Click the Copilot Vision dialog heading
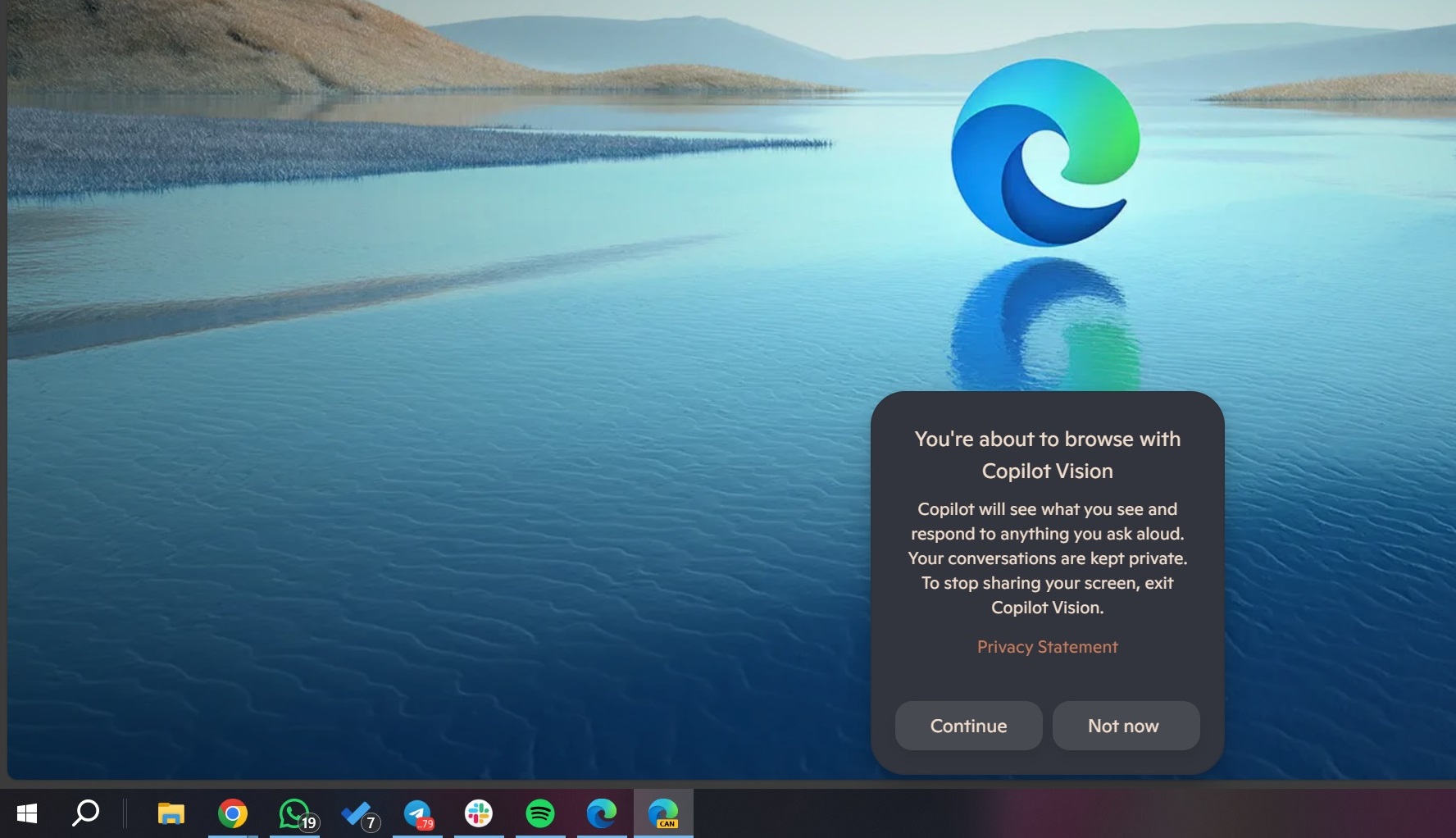Screen dimensions: 1456x838 pos(1047,455)
